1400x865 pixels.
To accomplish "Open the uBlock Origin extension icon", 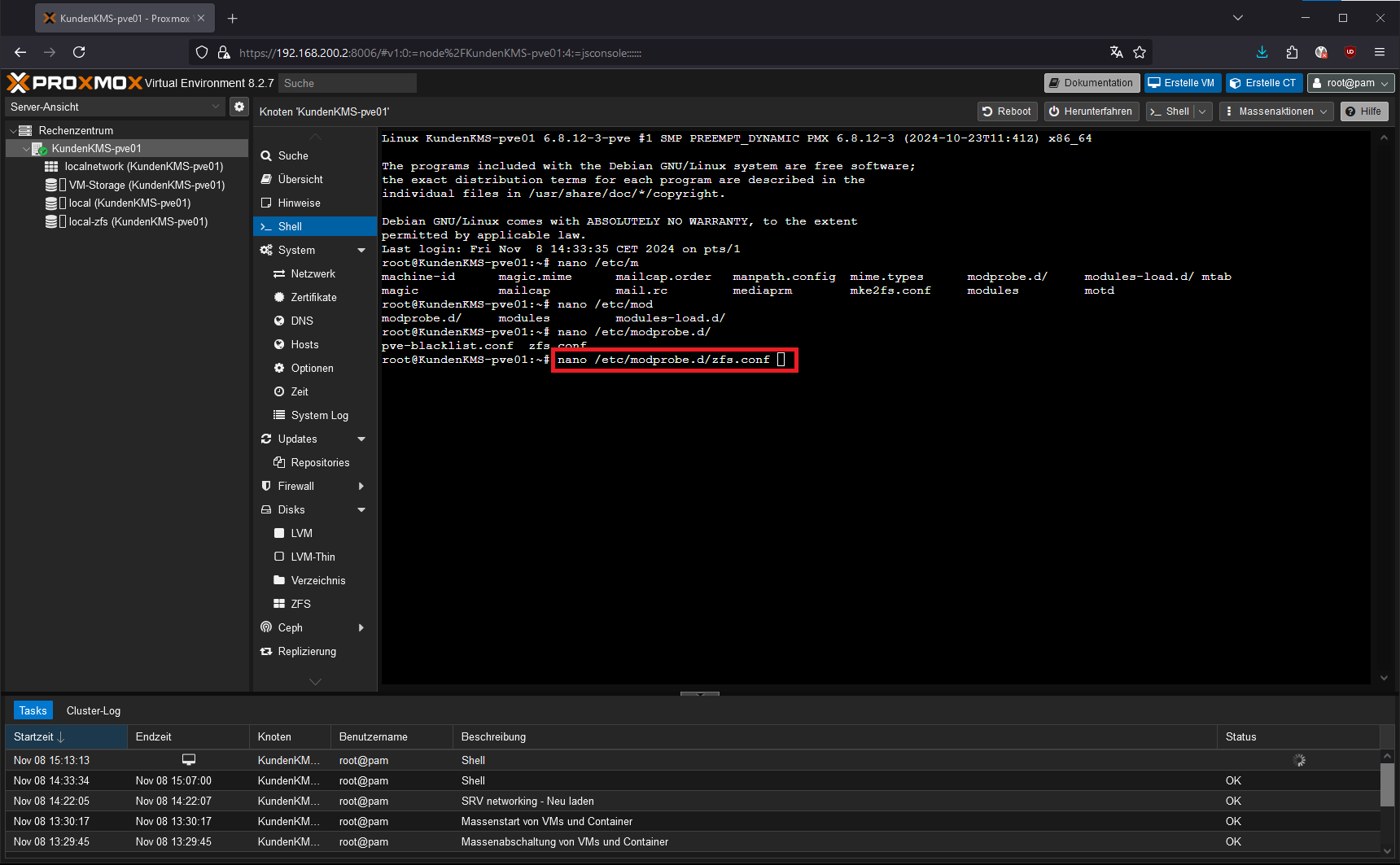I will (x=1350, y=52).
